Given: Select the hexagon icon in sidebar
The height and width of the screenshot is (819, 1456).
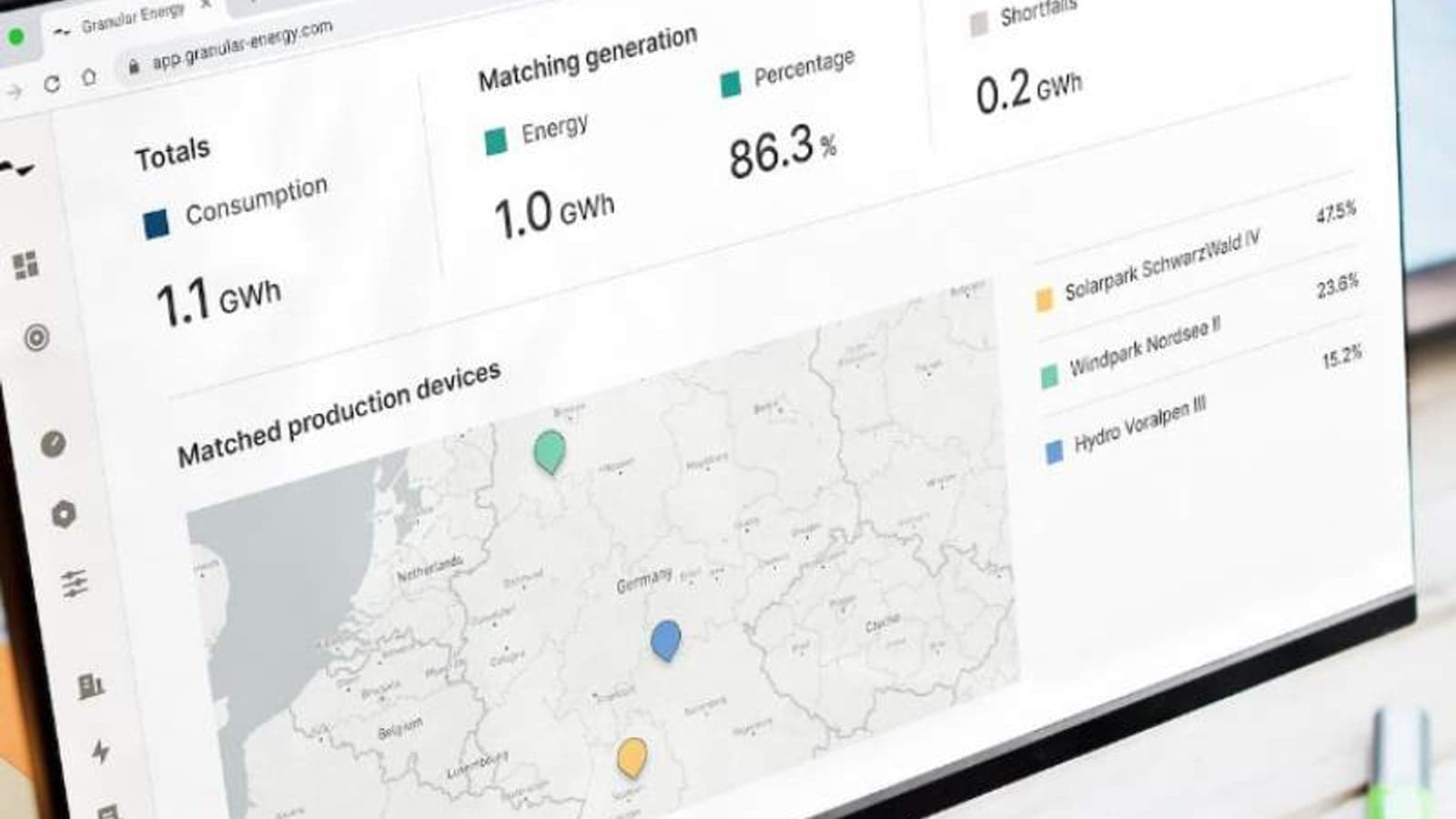Looking at the screenshot, I should 64,514.
